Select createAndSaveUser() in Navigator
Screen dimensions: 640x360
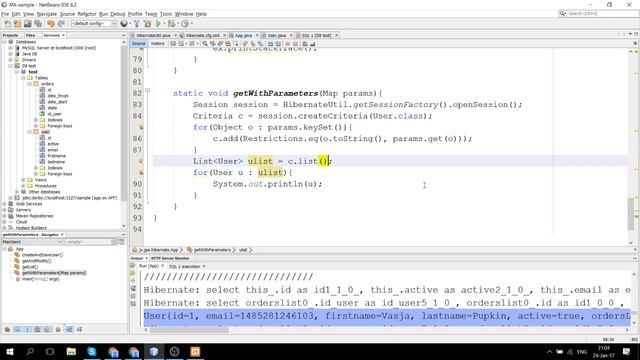coord(42,255)
